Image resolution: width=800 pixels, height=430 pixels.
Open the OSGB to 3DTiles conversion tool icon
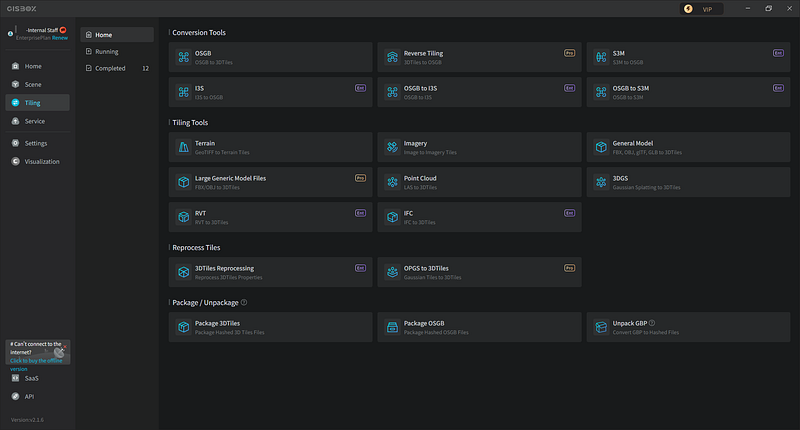point(183,57)
